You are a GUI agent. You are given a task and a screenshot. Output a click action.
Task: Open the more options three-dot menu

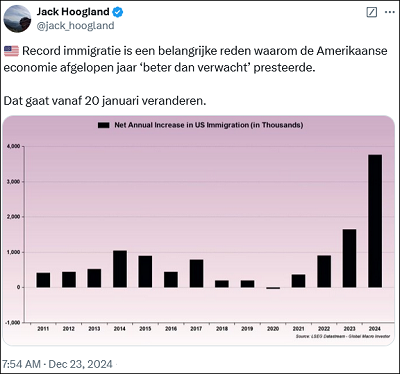point(390,12)
